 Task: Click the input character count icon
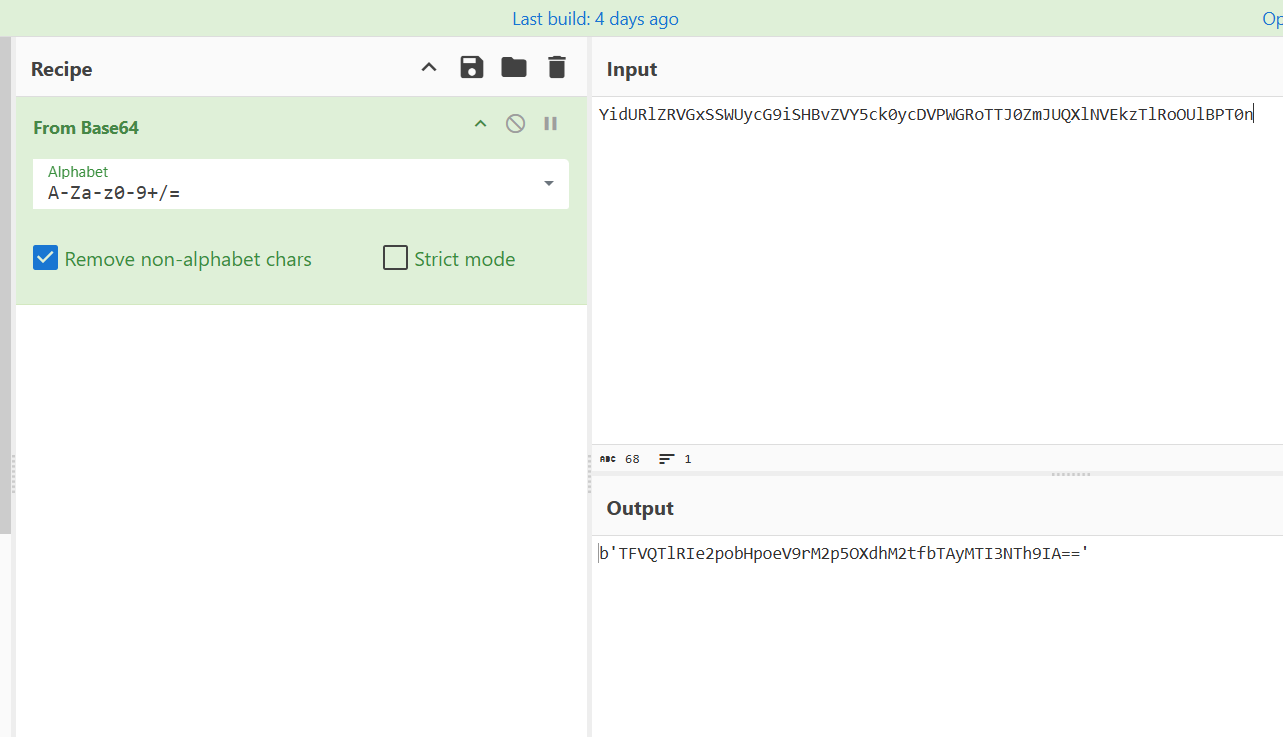608,459
